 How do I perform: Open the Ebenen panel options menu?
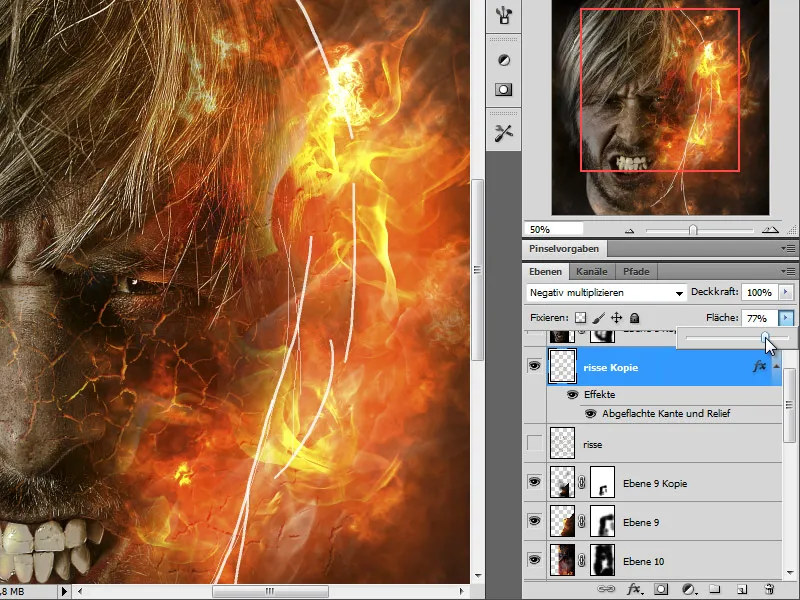(790, 271)
